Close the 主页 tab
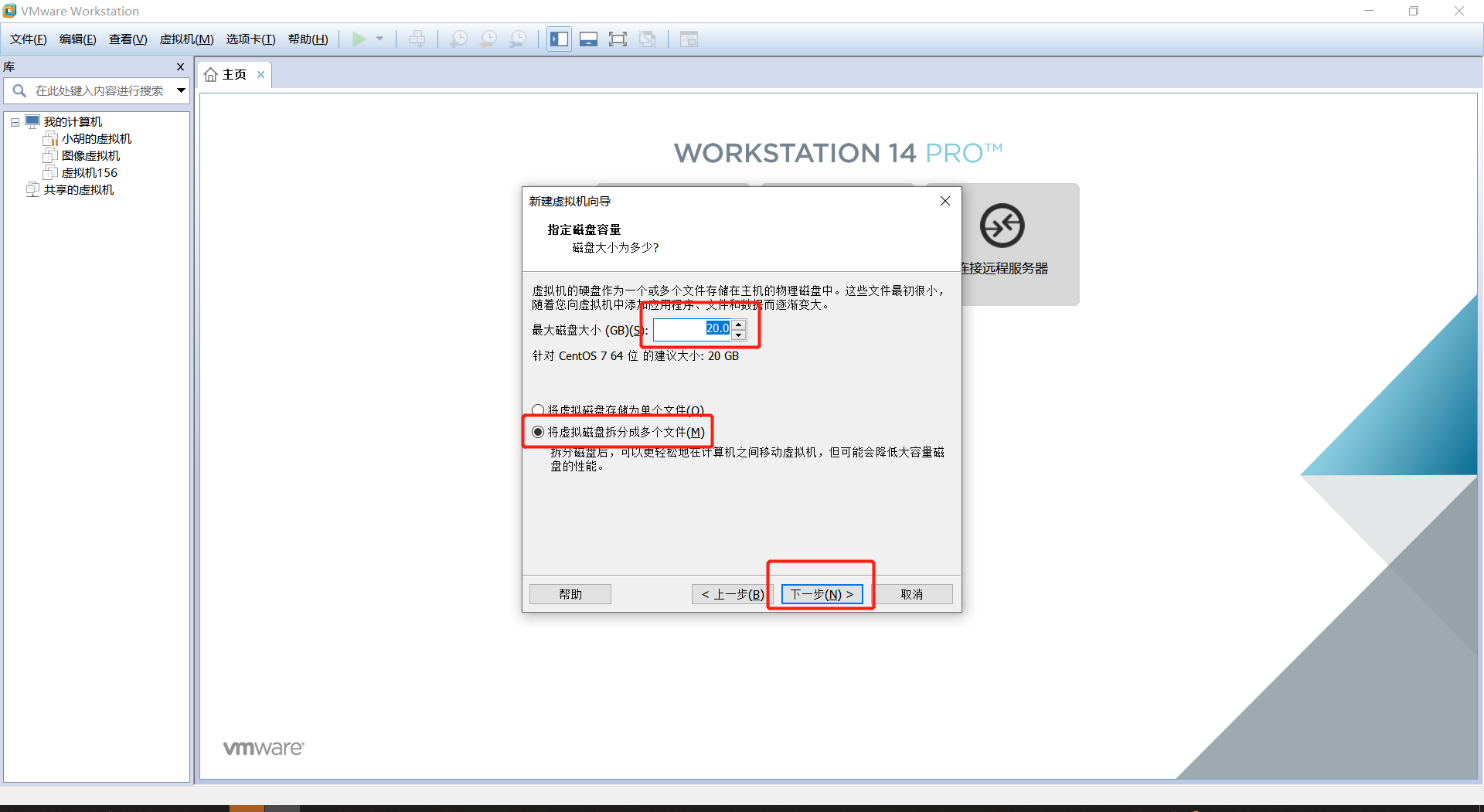 coord(261,75)
